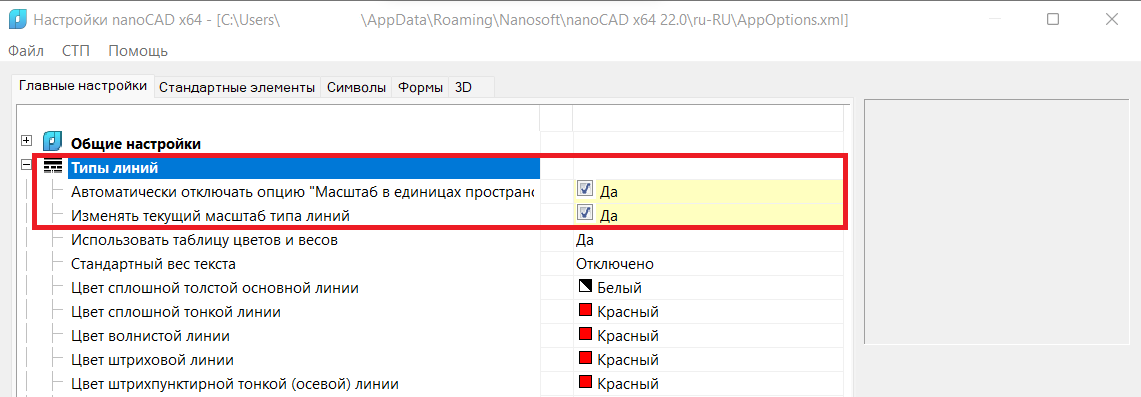Screen dimensions: 1141x397
Task: Switch to the 3D tab
Action: (464, 88)
